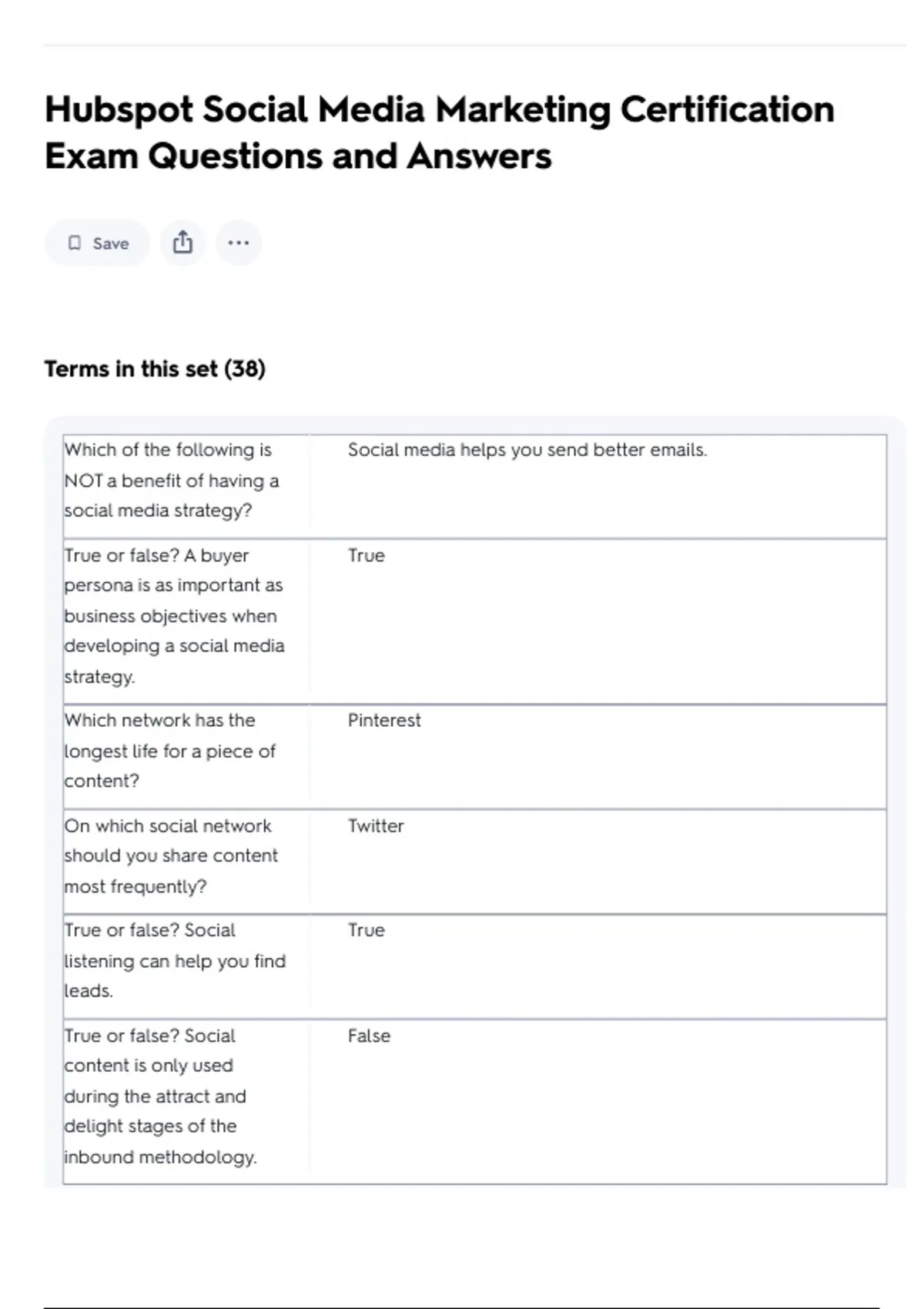Select the False answer cell
Viewport: 924px width, 1309px height.
click(x=369, y=1036)
